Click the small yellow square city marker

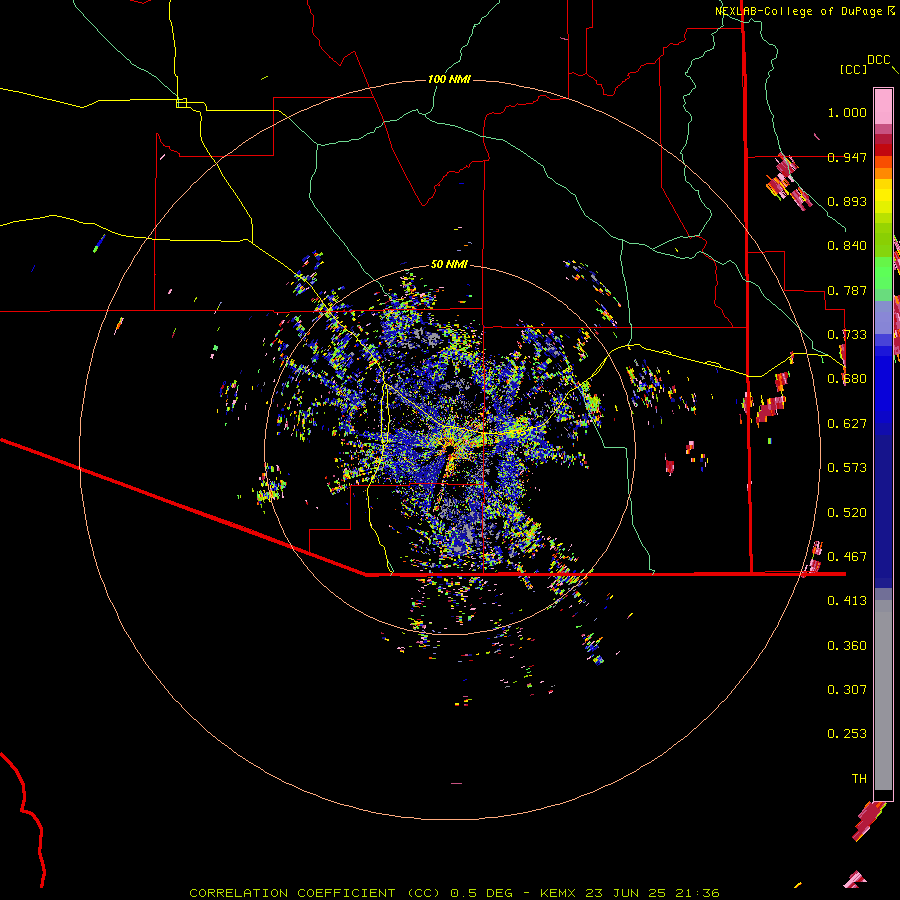click(x=181, y=103)
